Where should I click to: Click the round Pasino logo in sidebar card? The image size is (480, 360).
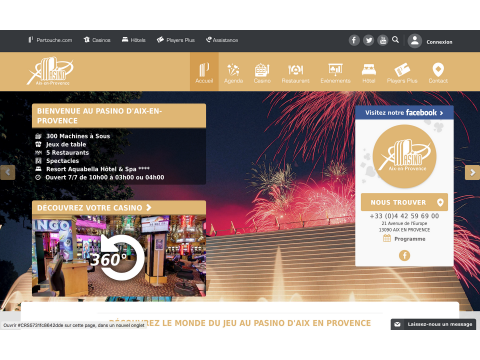pos(404,156)
